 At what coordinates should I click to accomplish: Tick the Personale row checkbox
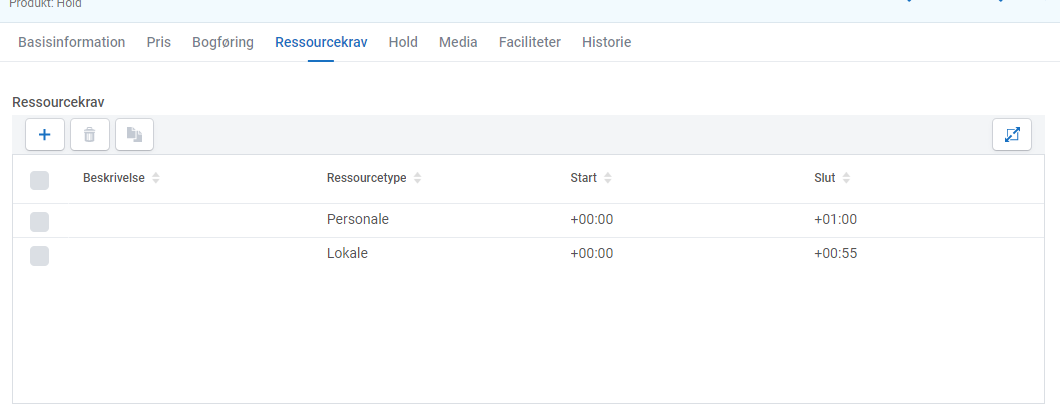click(x=39, y=222)
